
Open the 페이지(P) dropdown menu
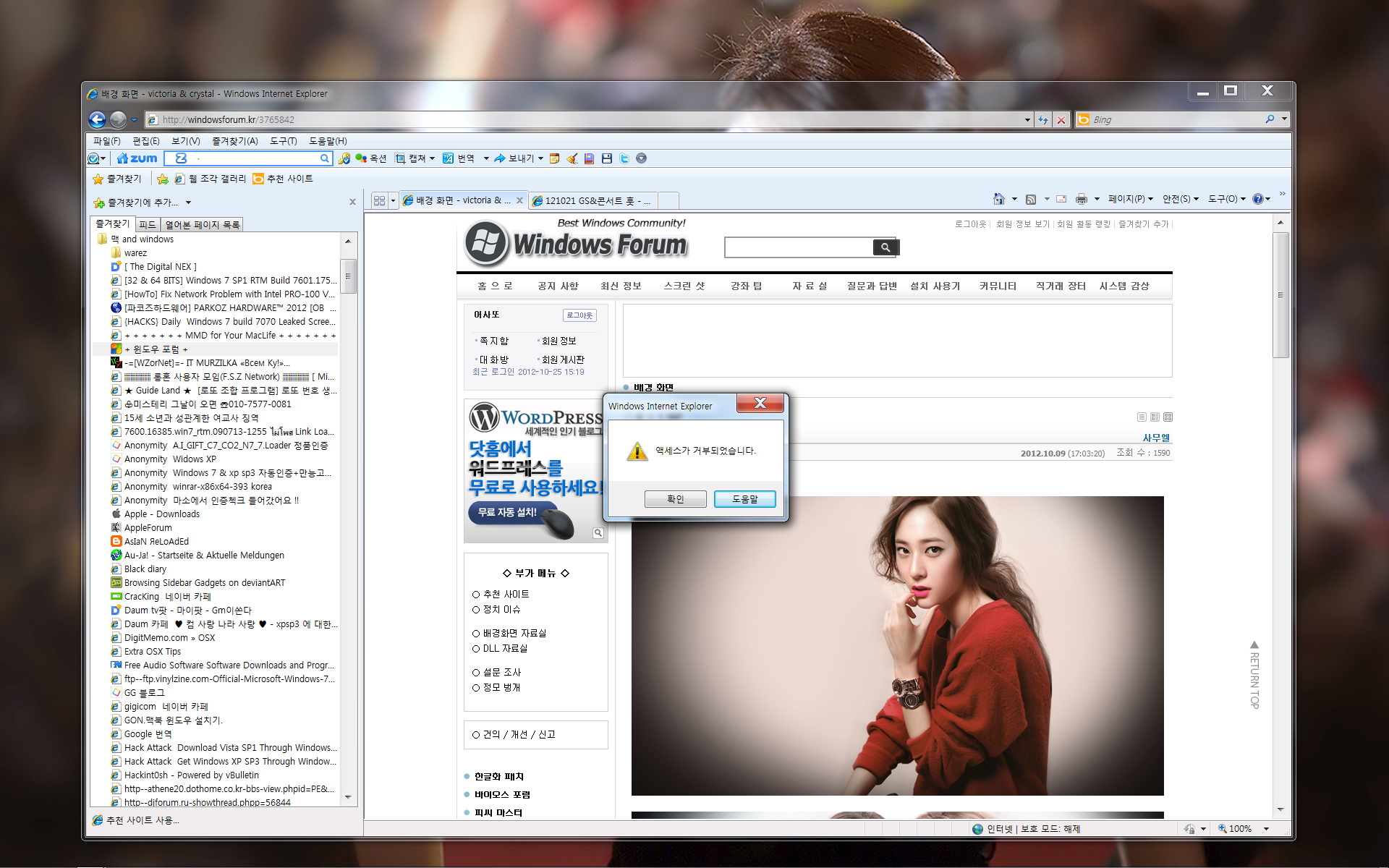(1130, 199)
